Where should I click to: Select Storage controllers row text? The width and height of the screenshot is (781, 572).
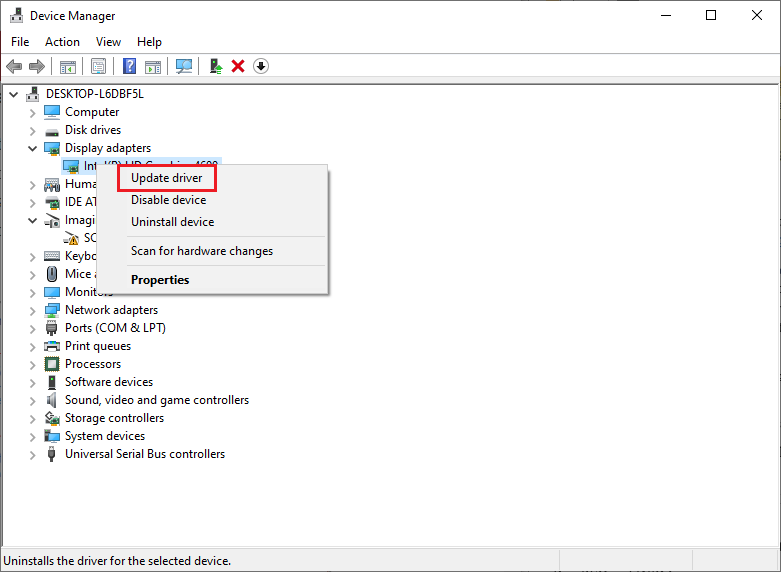[x=115, y=418]
